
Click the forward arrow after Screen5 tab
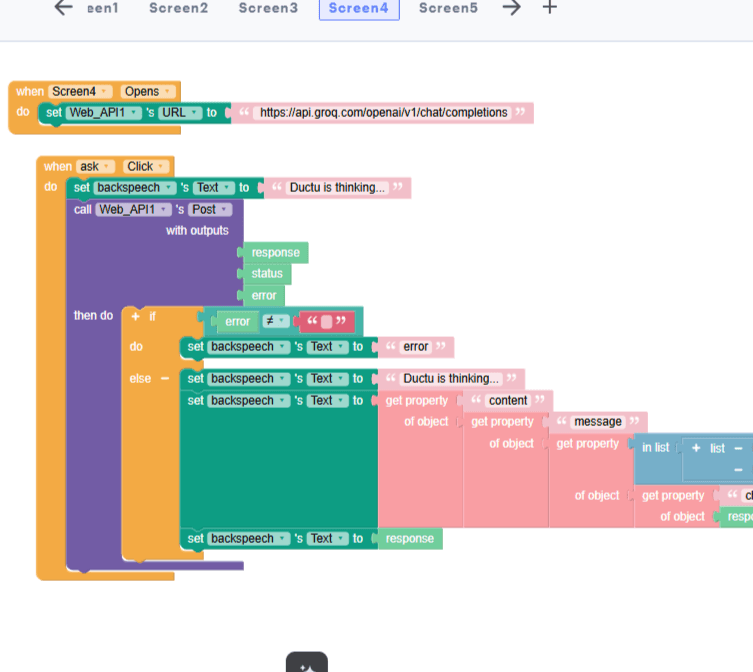511,8
